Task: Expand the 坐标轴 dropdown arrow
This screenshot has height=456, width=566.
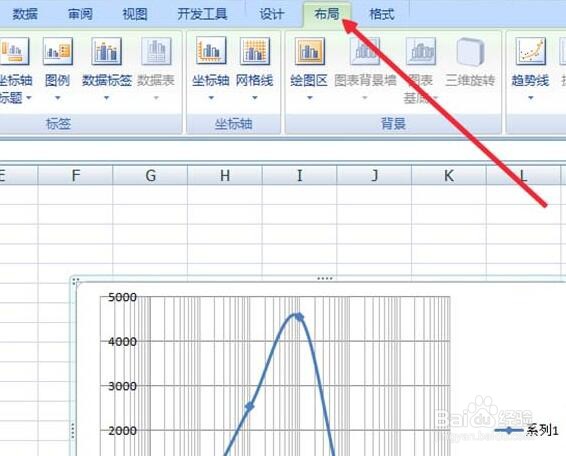Action: point(211,97)
